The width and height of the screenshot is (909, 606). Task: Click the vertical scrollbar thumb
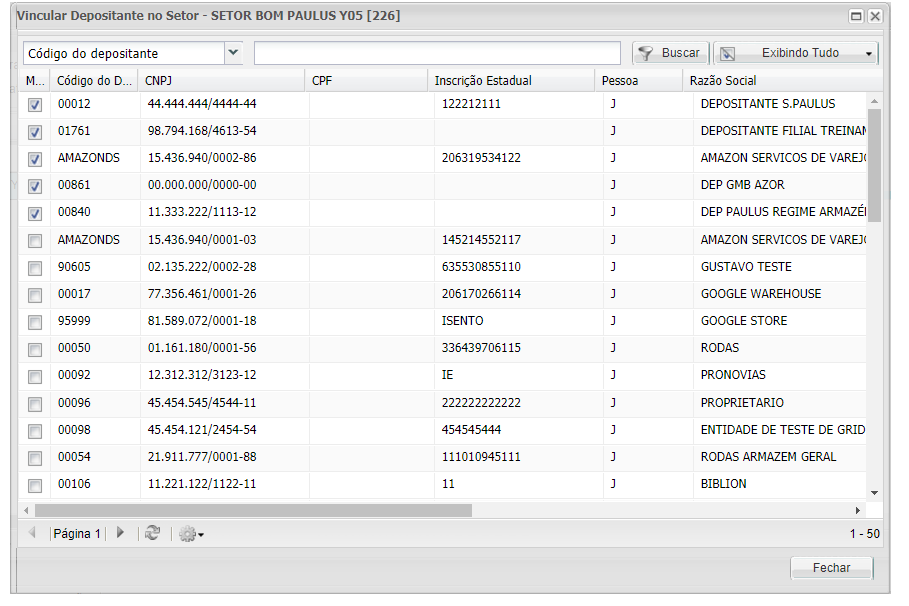coord(874,165)
